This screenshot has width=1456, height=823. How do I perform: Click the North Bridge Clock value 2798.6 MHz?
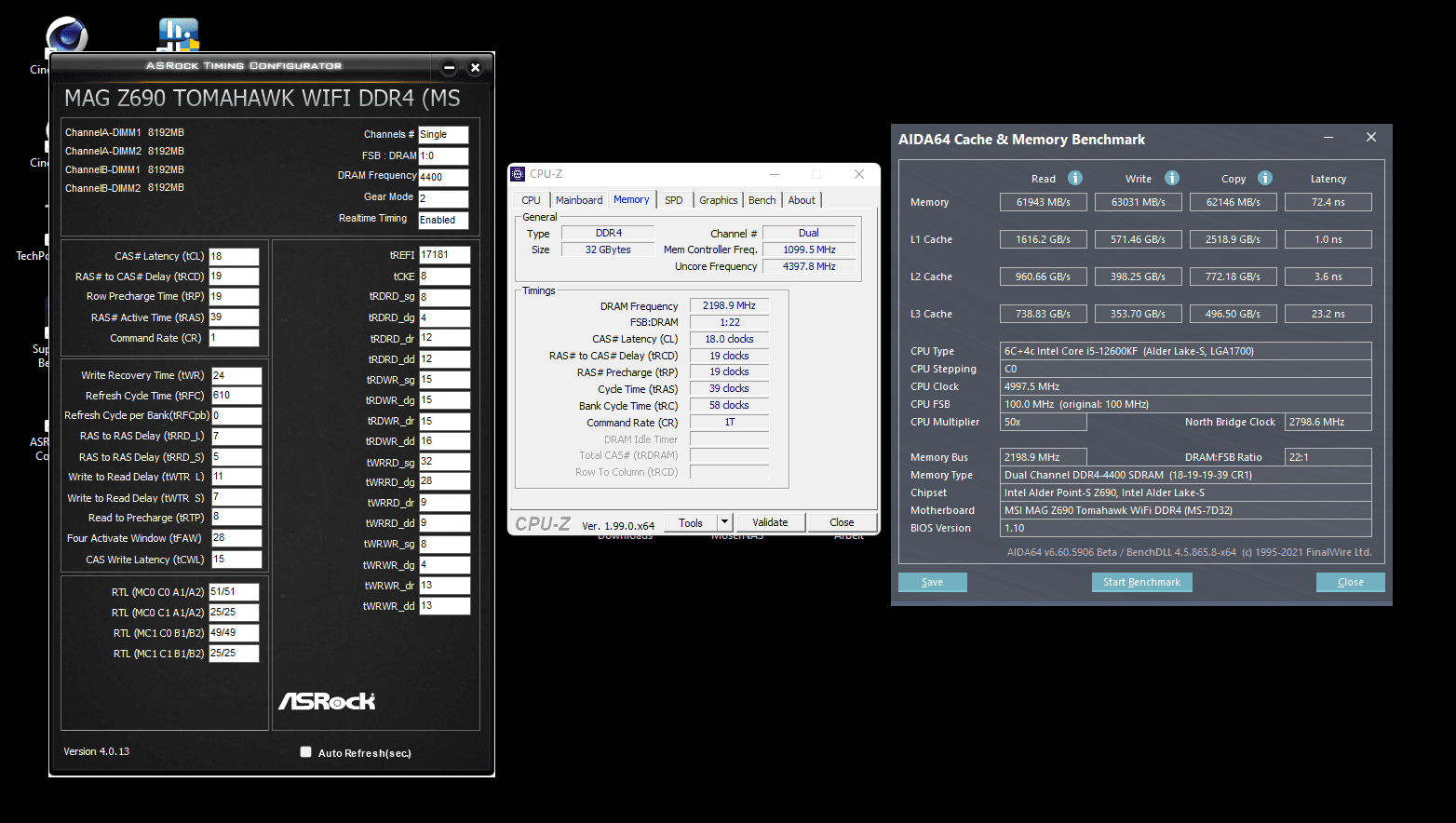1328,422
